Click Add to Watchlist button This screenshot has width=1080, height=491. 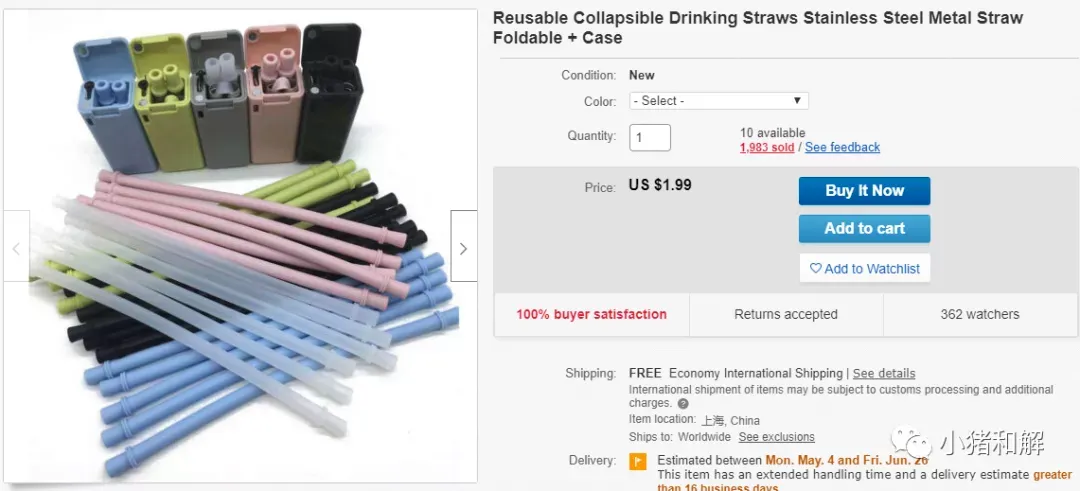pos(864,269)
